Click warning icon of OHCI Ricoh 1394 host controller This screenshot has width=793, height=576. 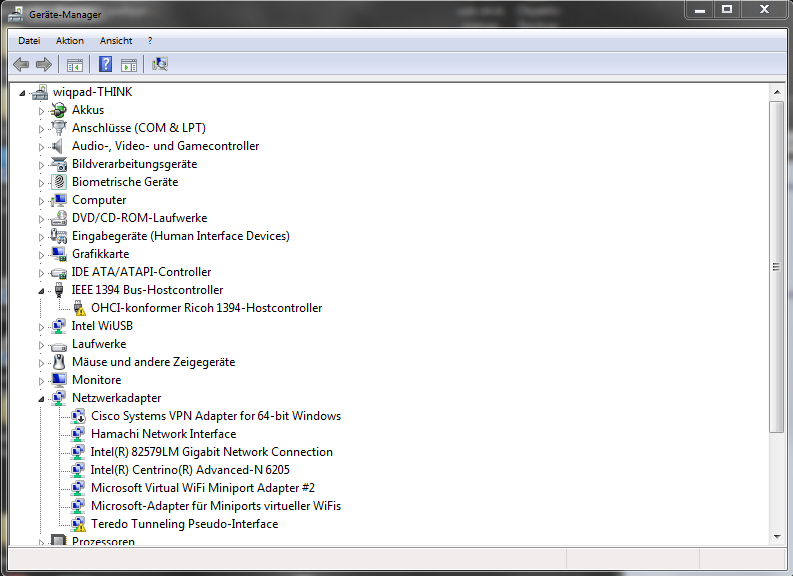click(78, 308)
